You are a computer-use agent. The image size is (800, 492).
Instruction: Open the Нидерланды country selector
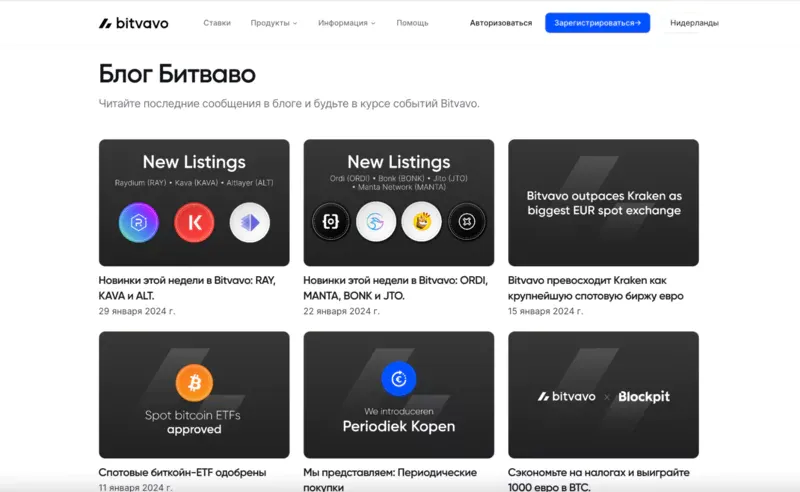(x=694, y=23)
